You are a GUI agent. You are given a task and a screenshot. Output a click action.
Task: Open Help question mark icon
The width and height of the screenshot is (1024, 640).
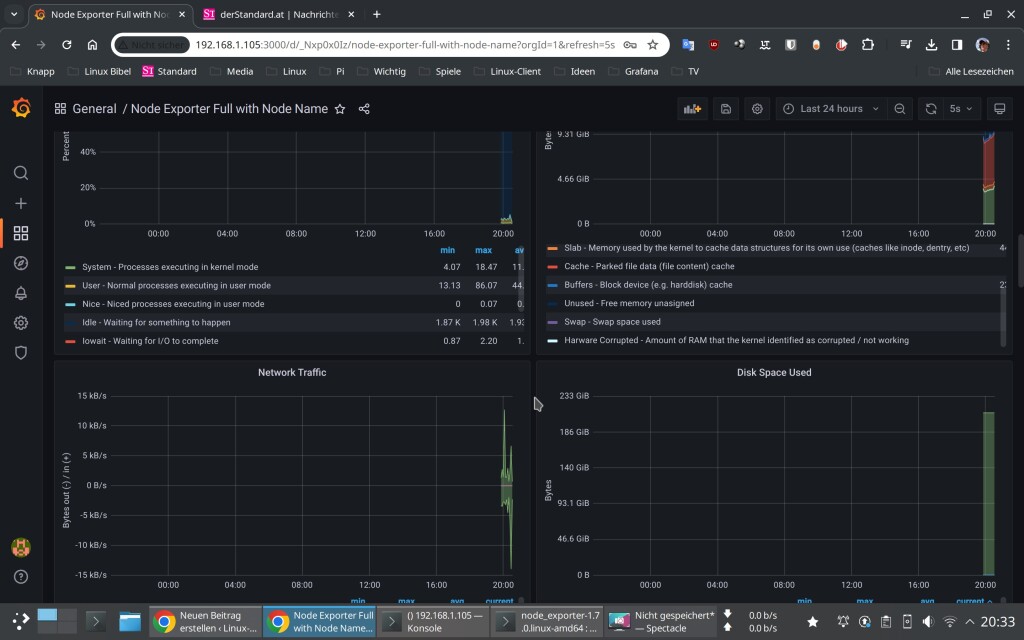(21, 577)
